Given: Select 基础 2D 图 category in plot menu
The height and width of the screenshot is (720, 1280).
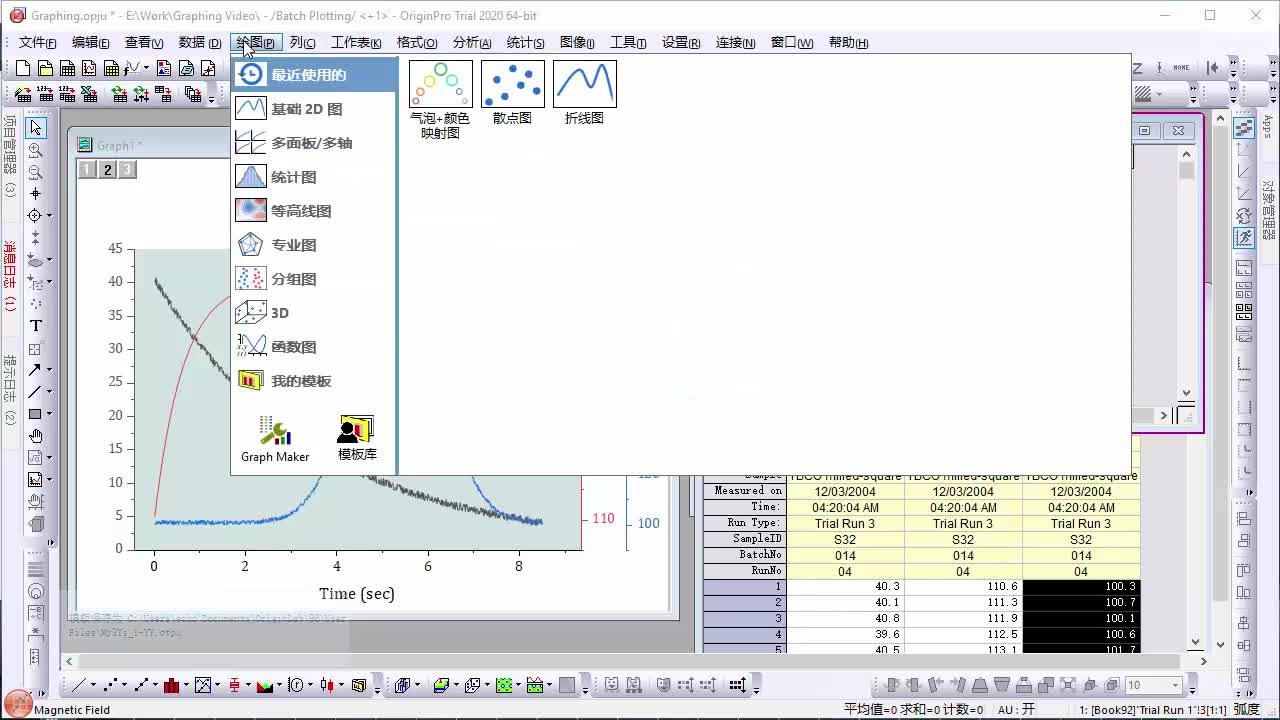Looking at the screenshot, I should tap(314, 109).
